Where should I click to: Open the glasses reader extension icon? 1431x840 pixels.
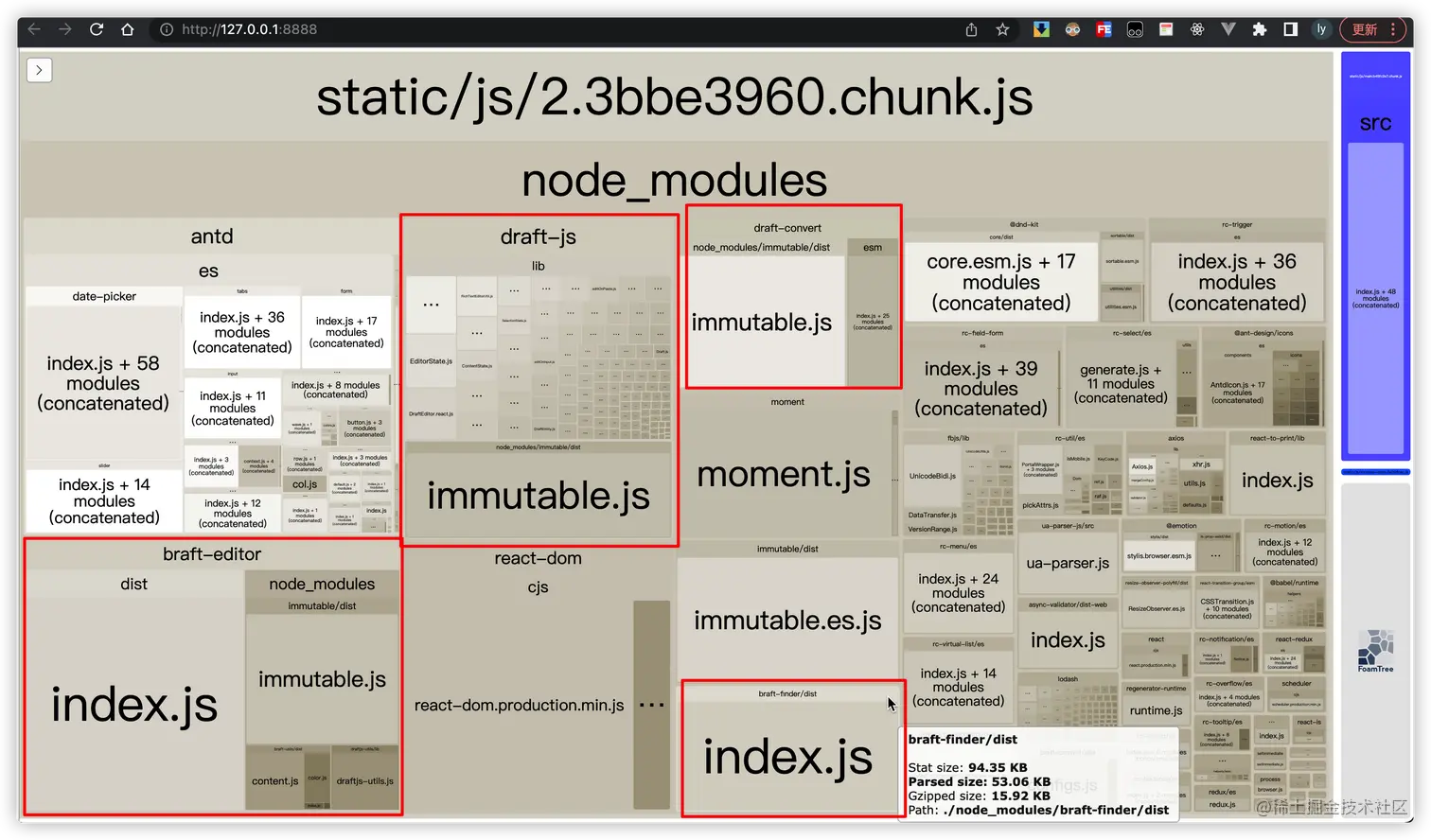(x=1135, y=29)
